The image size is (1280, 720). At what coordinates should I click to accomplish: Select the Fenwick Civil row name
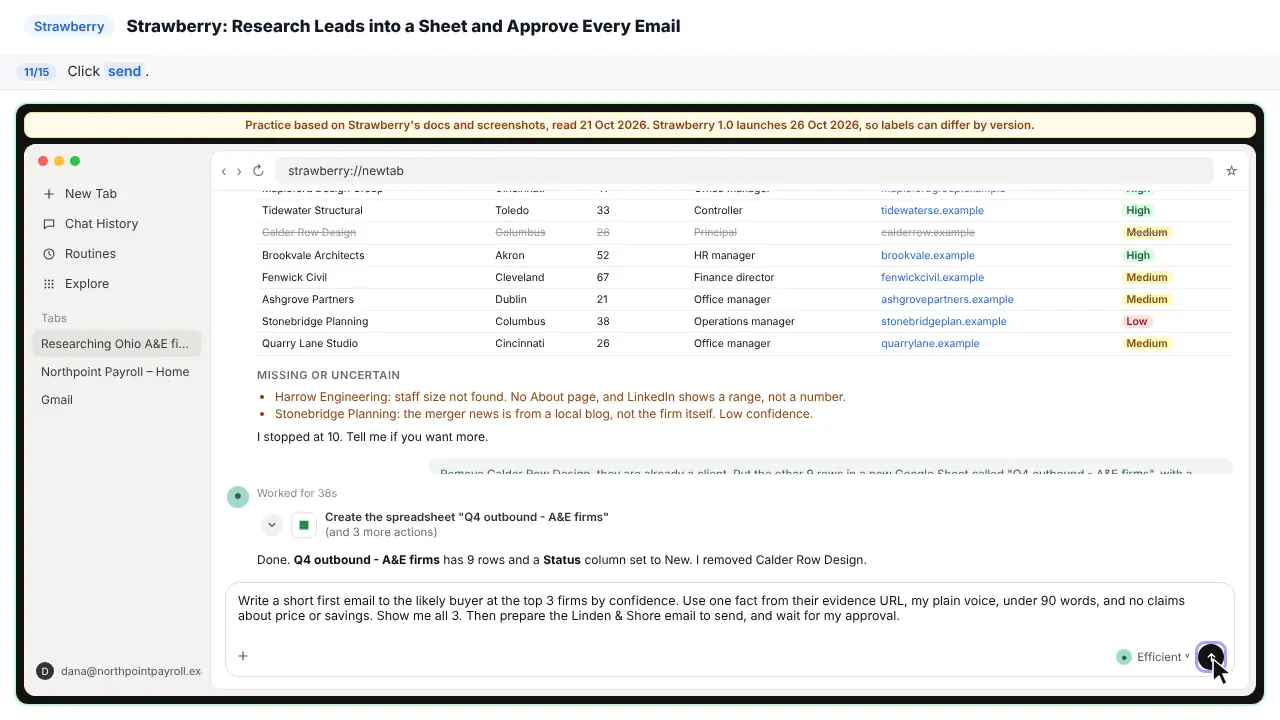pyautogui.click(x=294, y=277)
